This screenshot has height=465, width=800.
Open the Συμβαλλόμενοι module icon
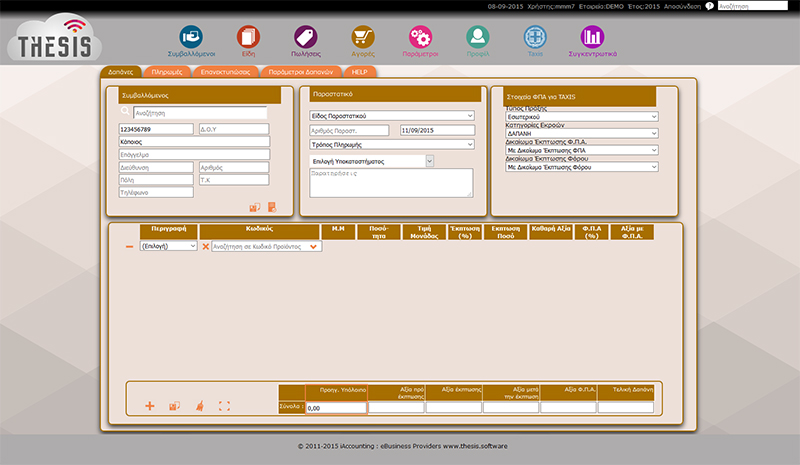190,38
